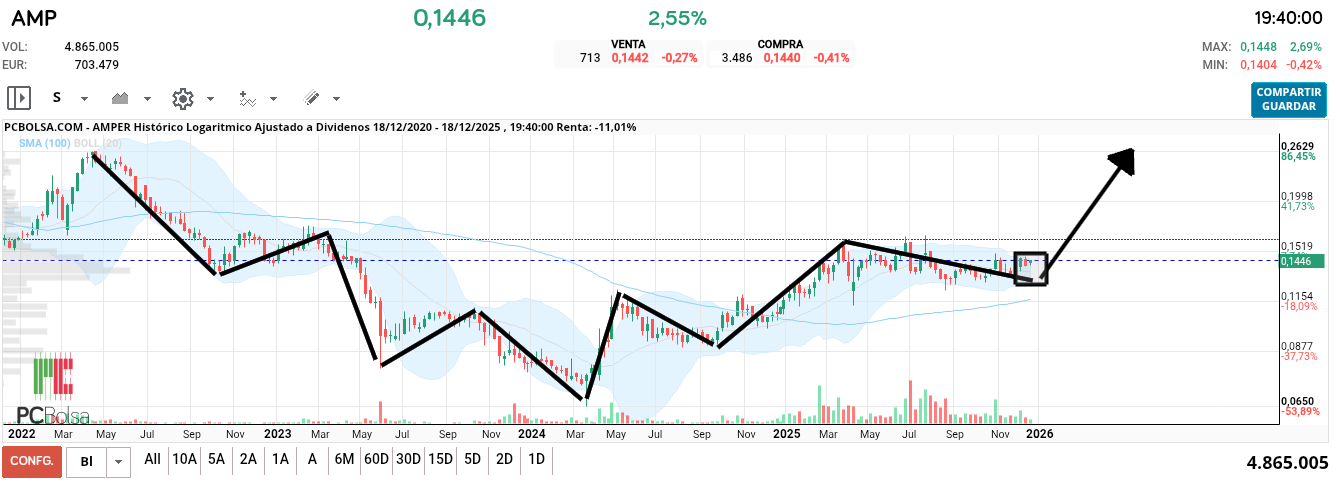Click the black square marker on chart

click(1030, 268)
